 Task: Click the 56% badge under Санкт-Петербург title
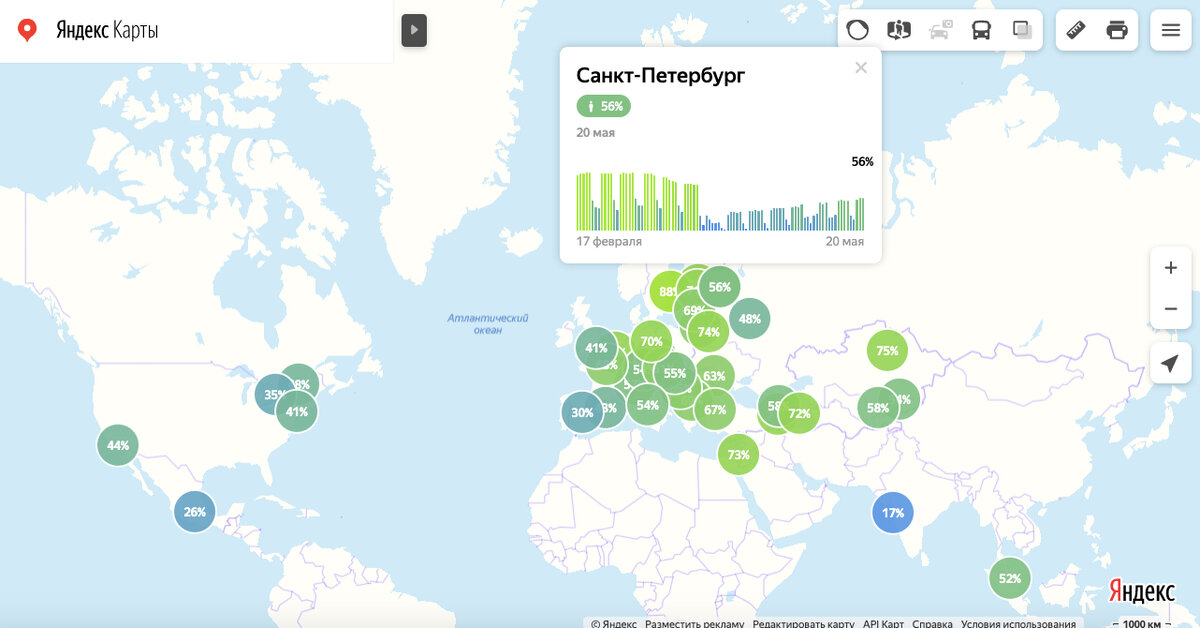tap(604, 106)
